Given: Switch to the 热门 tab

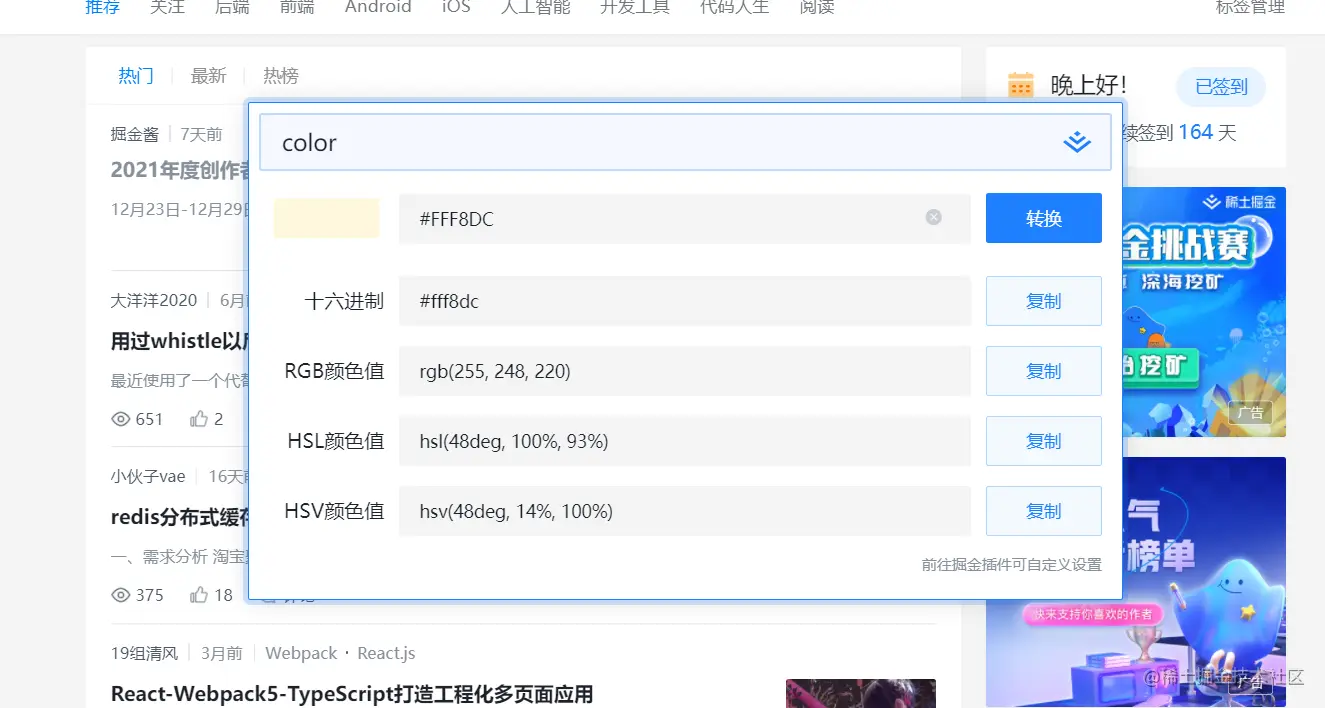Looking at the screenshot, I should click(136, 76).
